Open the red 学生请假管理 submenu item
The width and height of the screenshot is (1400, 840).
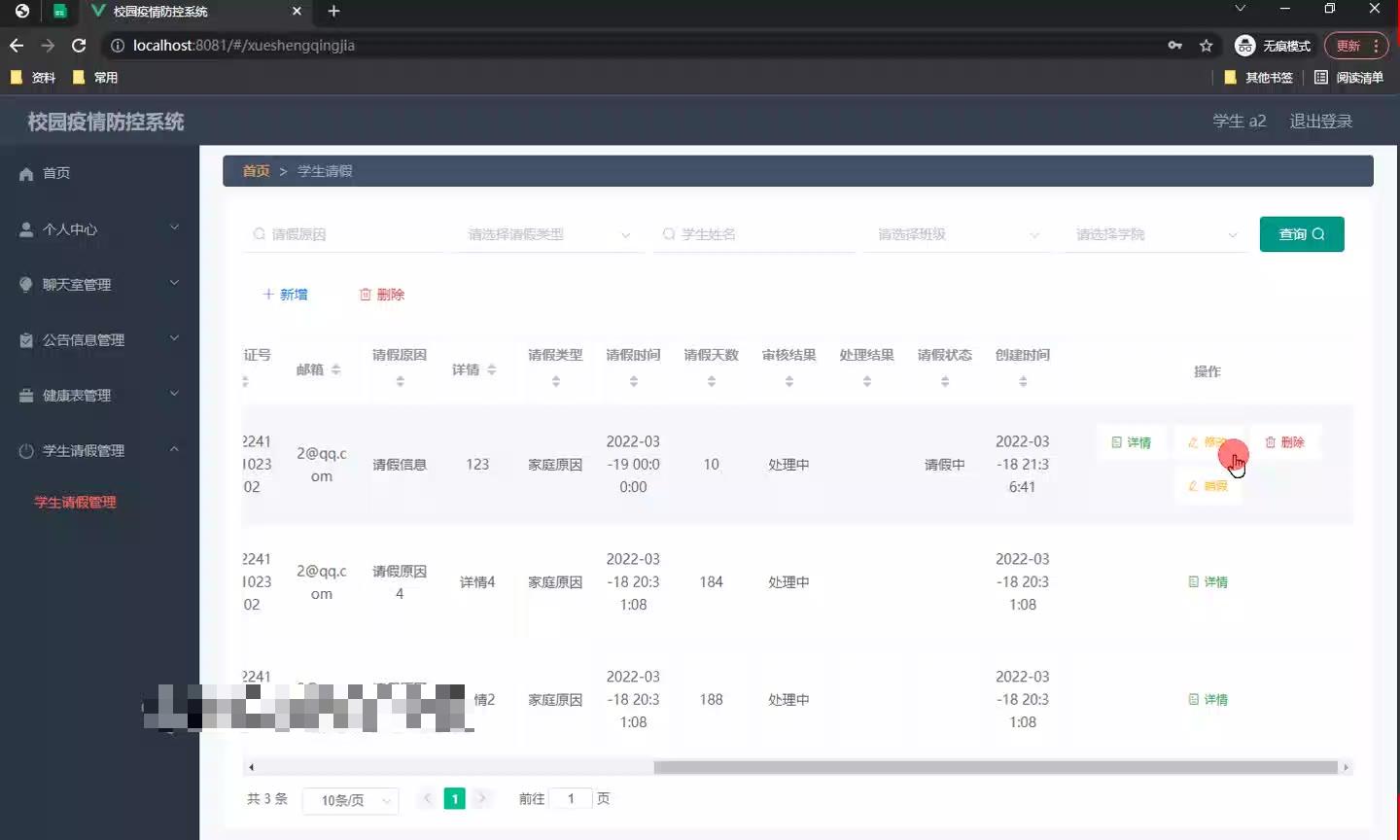click(75, 503)
